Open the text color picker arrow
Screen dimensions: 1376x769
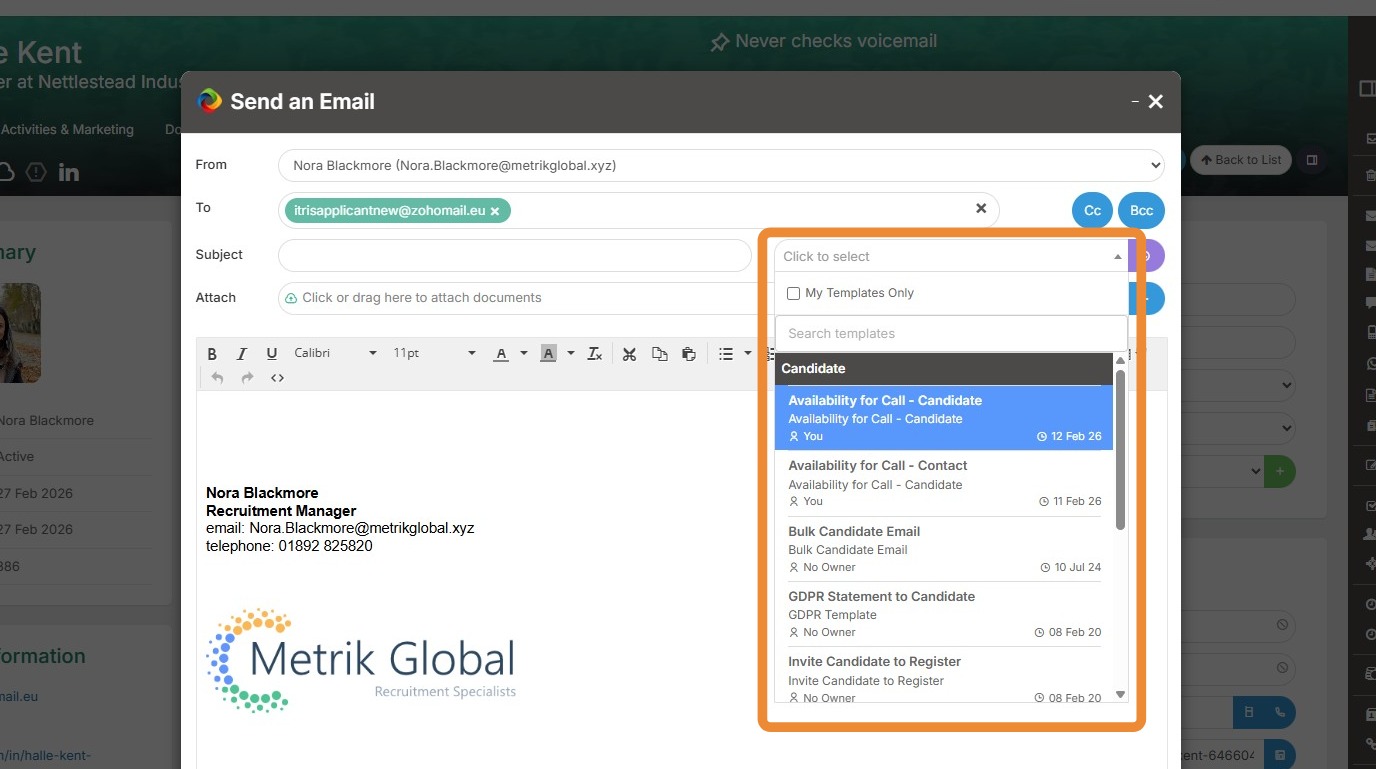pos(523,354)
